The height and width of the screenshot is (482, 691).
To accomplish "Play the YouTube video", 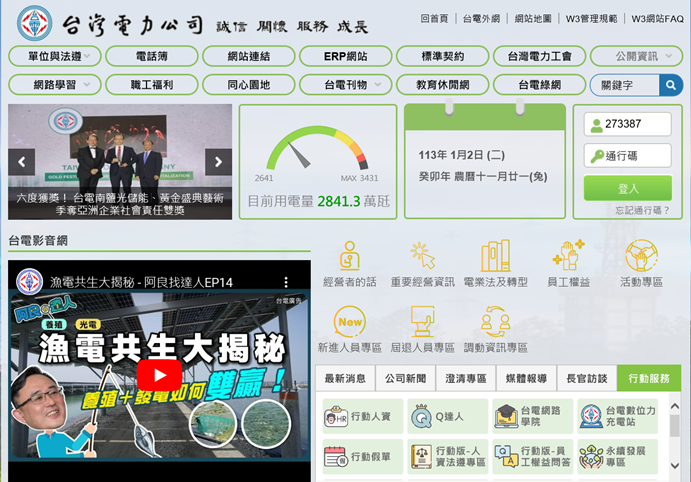I will 159,375.
